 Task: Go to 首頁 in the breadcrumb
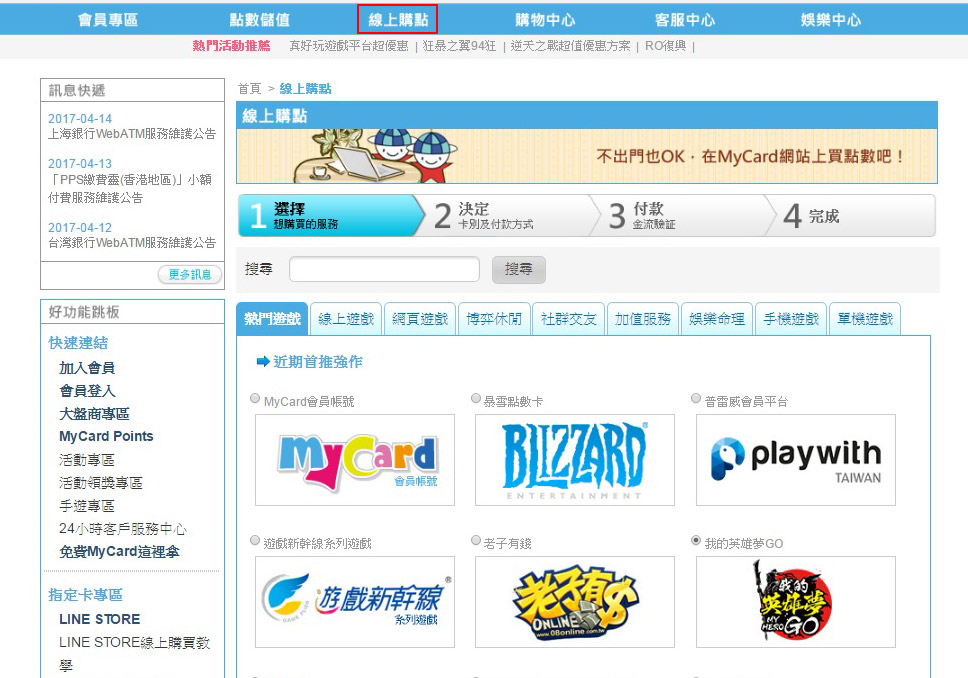point(249,88)
